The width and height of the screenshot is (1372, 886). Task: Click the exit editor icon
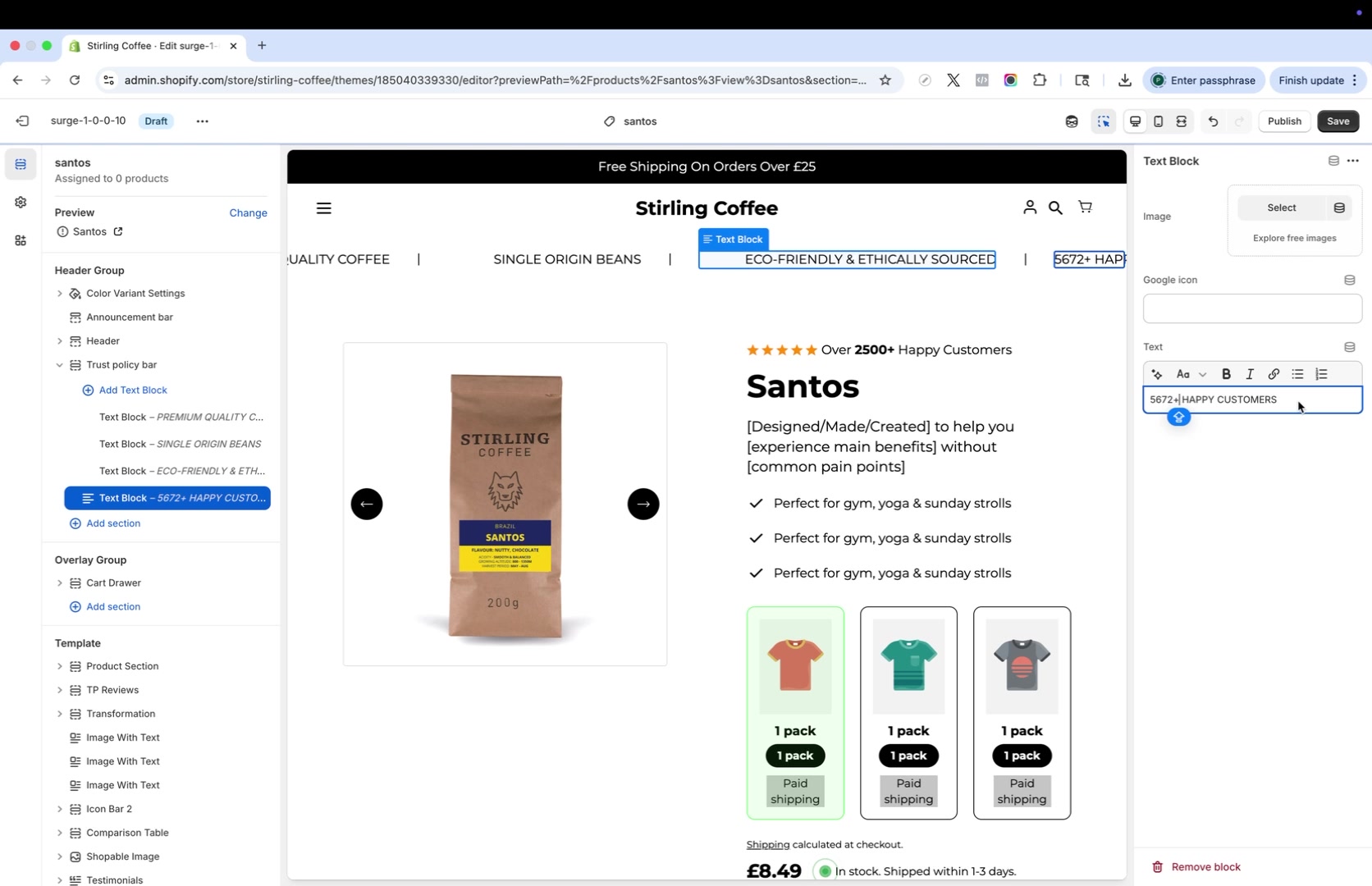[22, 121]
